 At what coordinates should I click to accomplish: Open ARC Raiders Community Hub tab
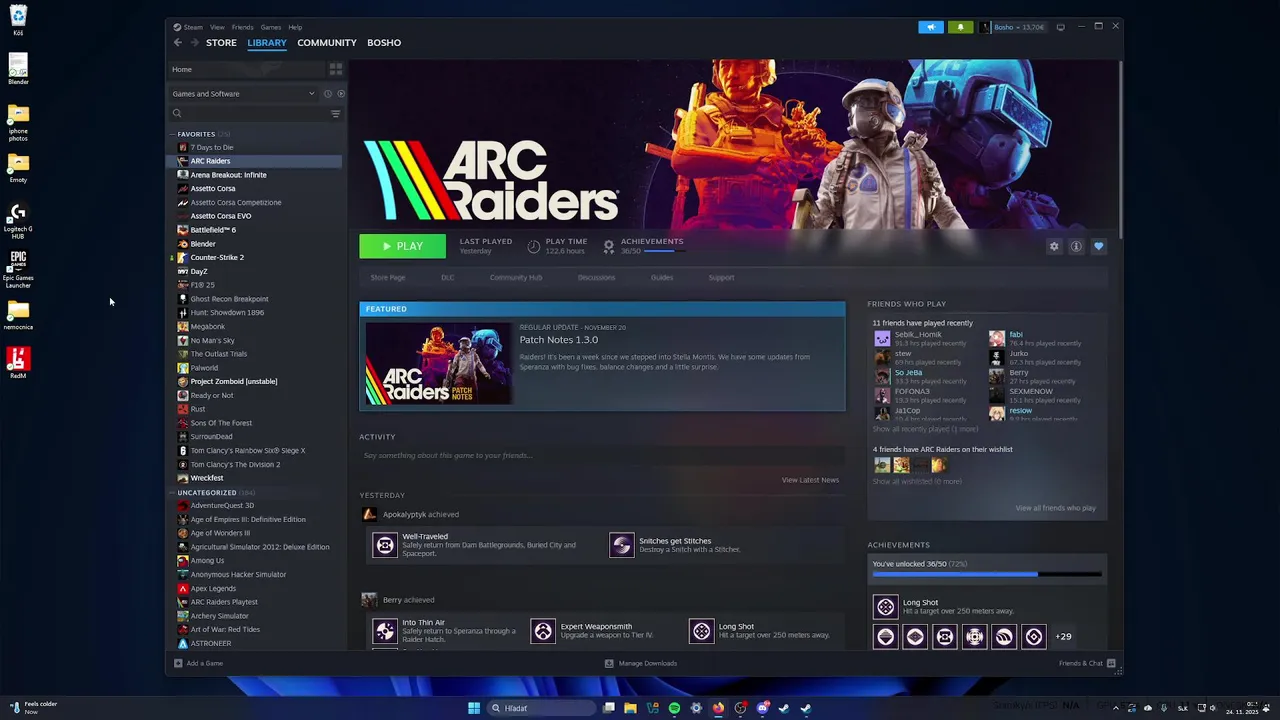click(x=516, y=278)
